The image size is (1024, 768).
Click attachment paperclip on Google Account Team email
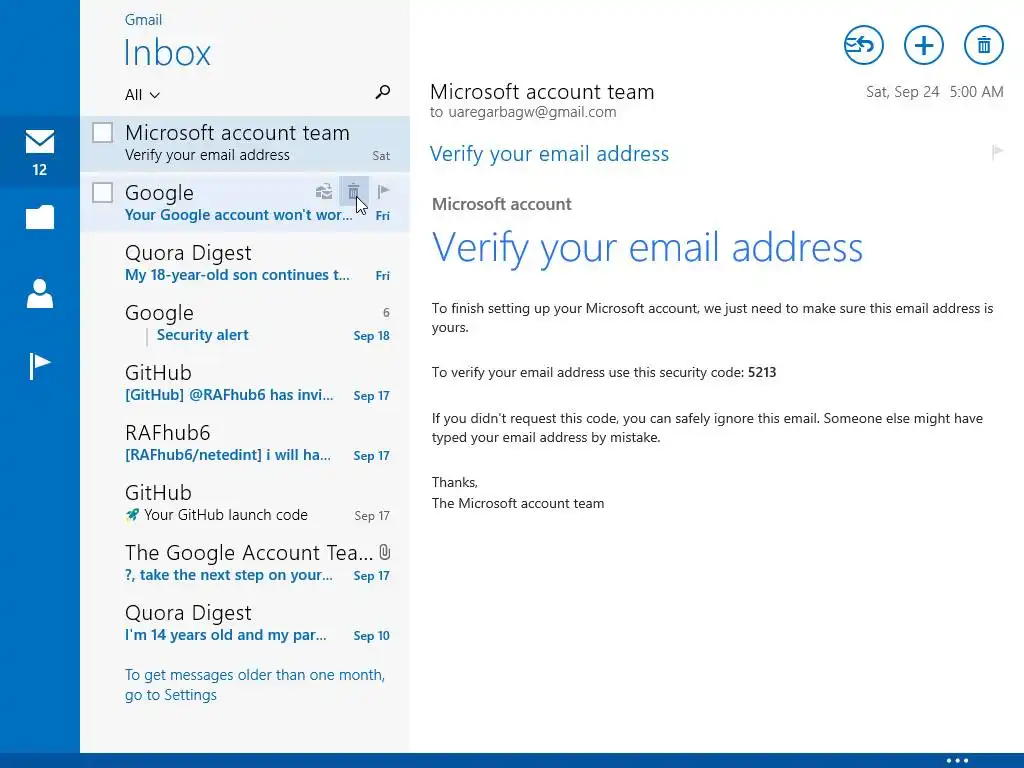(x=385, y=552)
